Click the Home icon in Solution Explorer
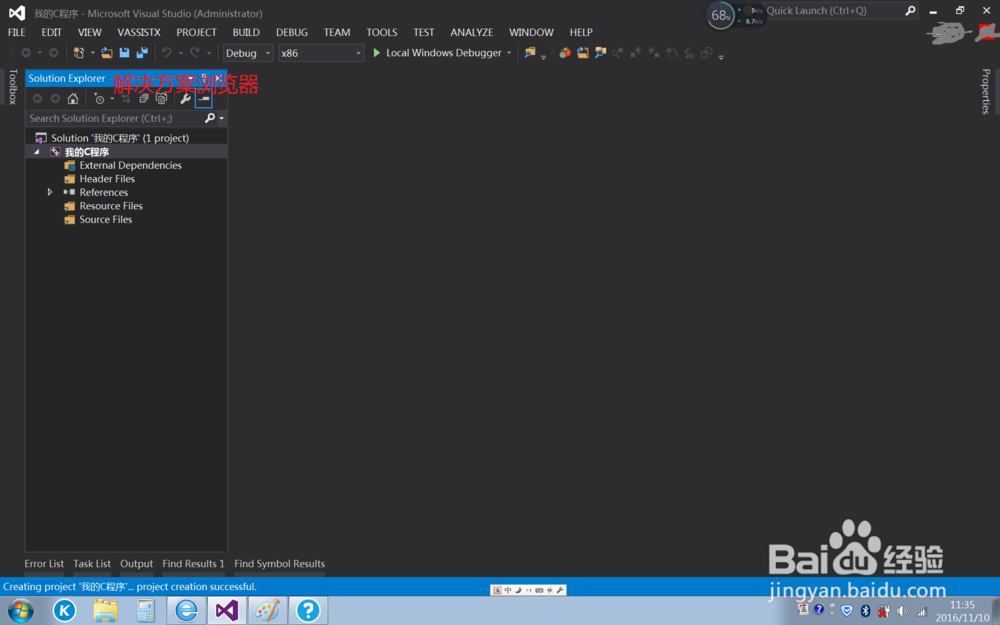This screenshot has height=625, width=1000. pyautogui.click(x=73, y=99)
